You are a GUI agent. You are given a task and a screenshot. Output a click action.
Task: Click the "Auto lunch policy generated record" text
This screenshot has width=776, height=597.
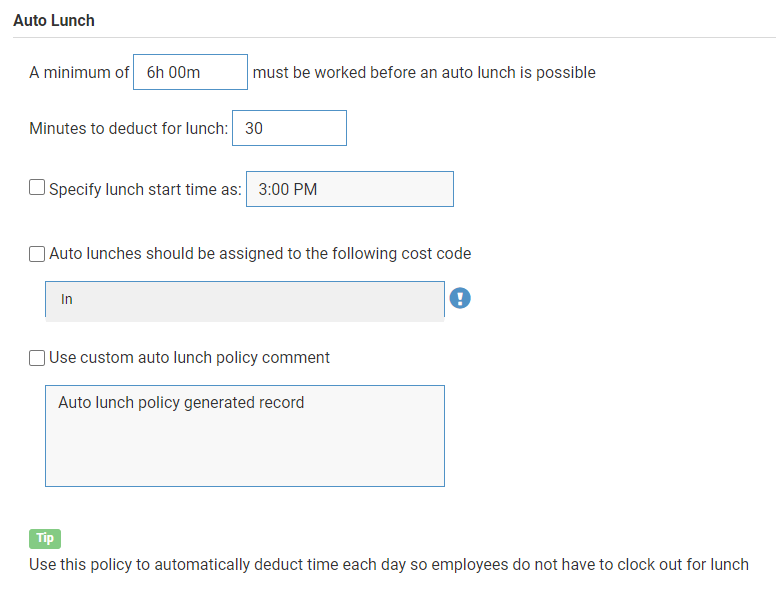181,403
